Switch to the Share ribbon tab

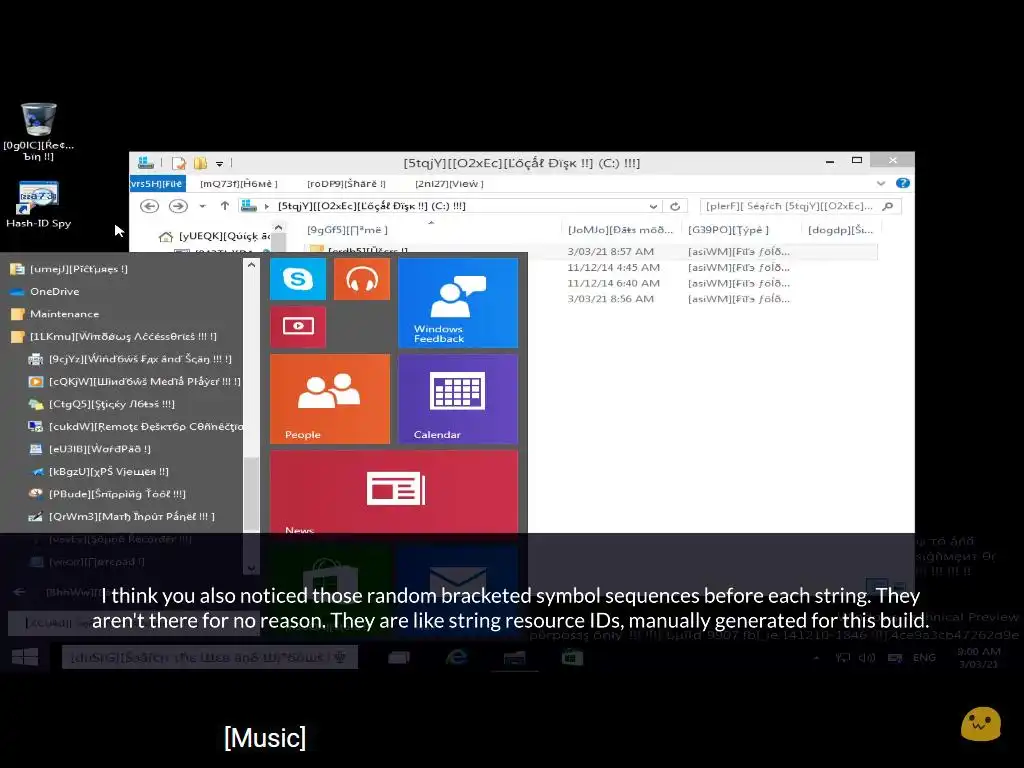pos(346,184)
